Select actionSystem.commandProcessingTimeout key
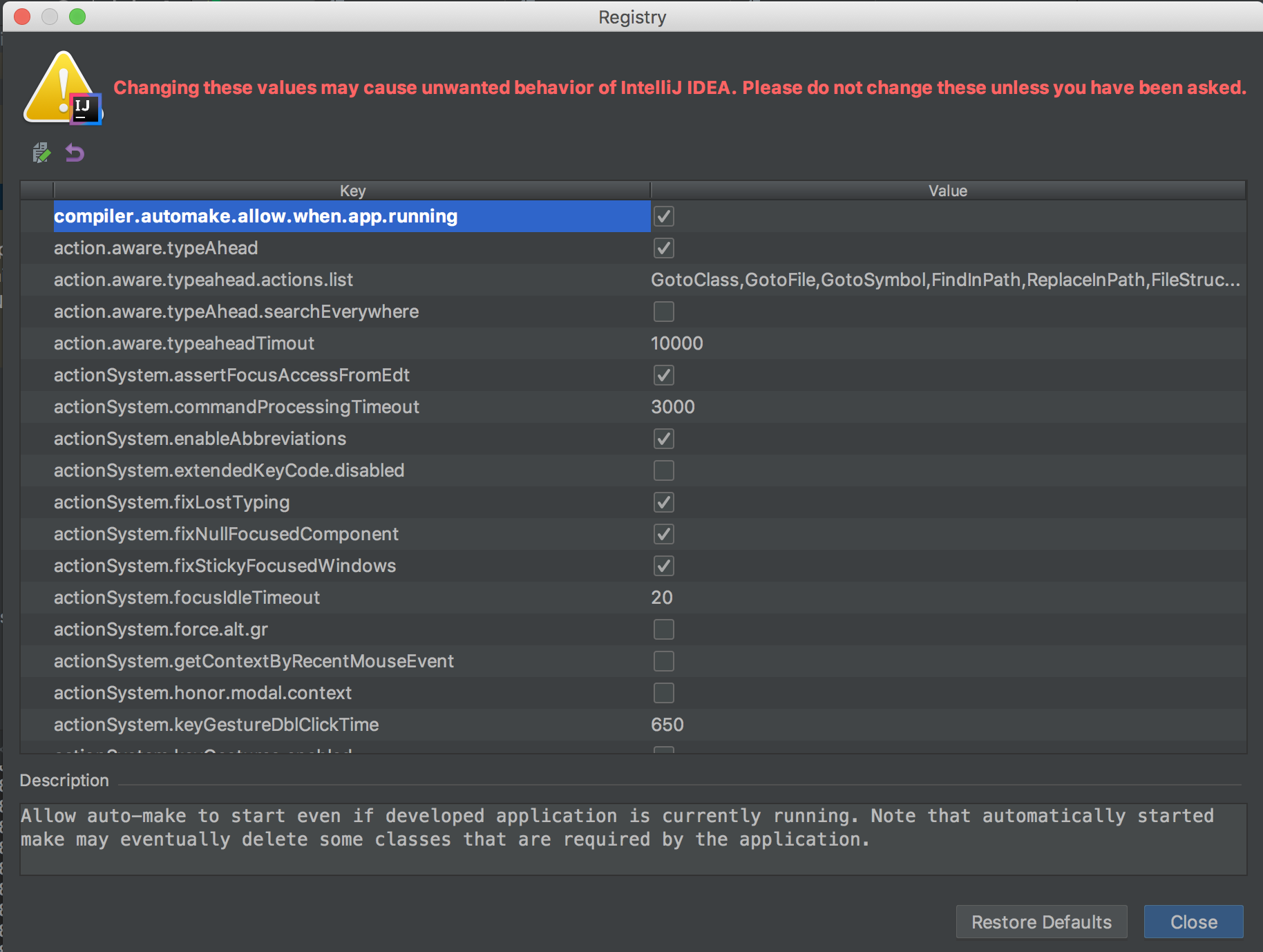This screenshot has width=1263, height=952. pyautogui.click(x=236, y=407)
